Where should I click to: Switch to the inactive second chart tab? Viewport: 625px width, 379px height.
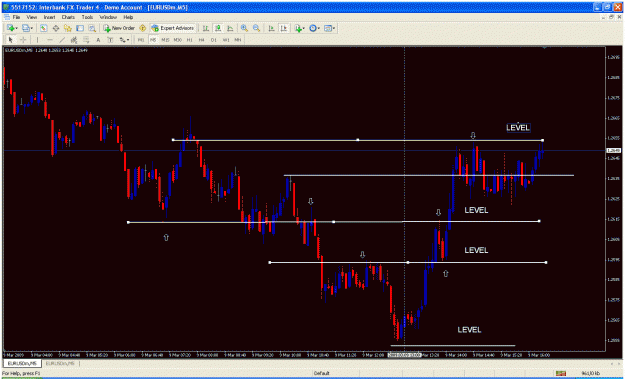coord(60,364)
